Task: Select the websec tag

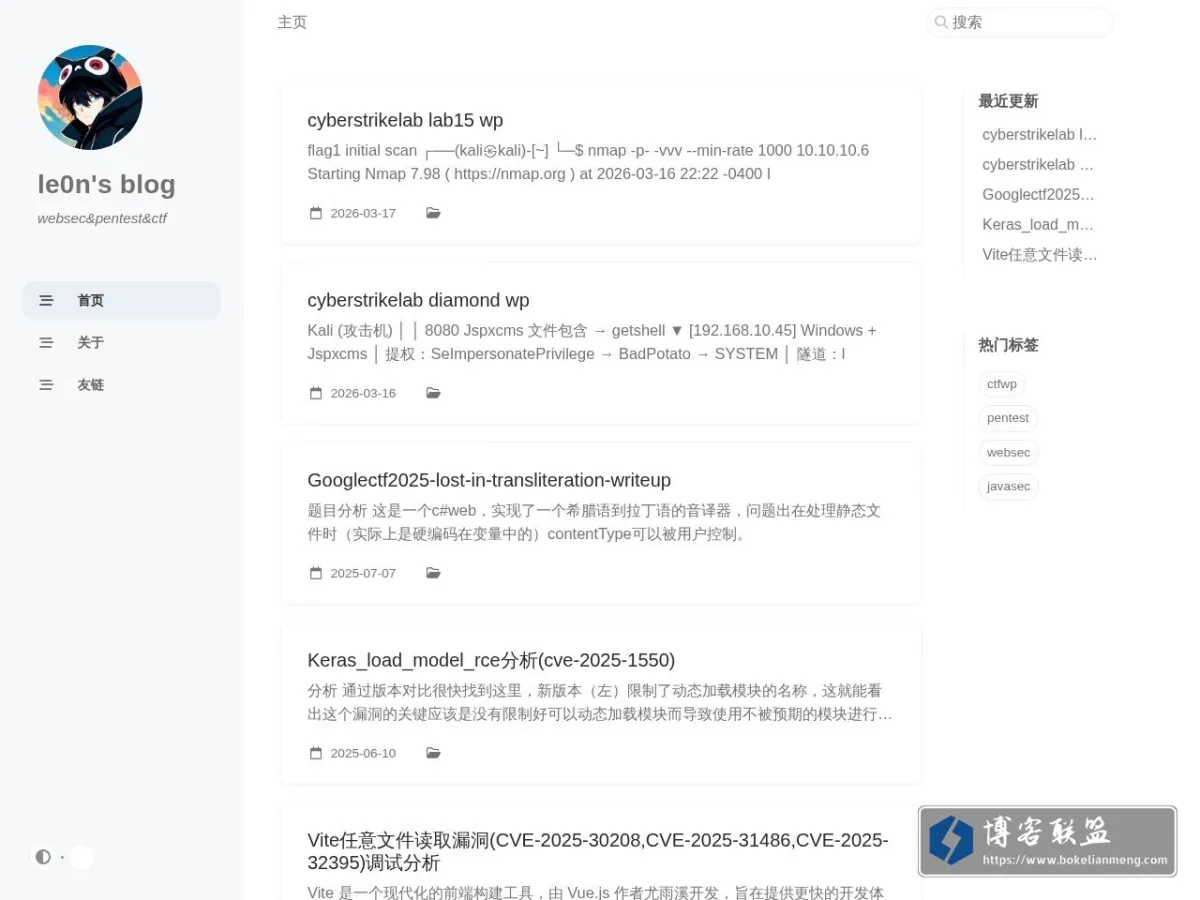Action: coord(1008,452)
